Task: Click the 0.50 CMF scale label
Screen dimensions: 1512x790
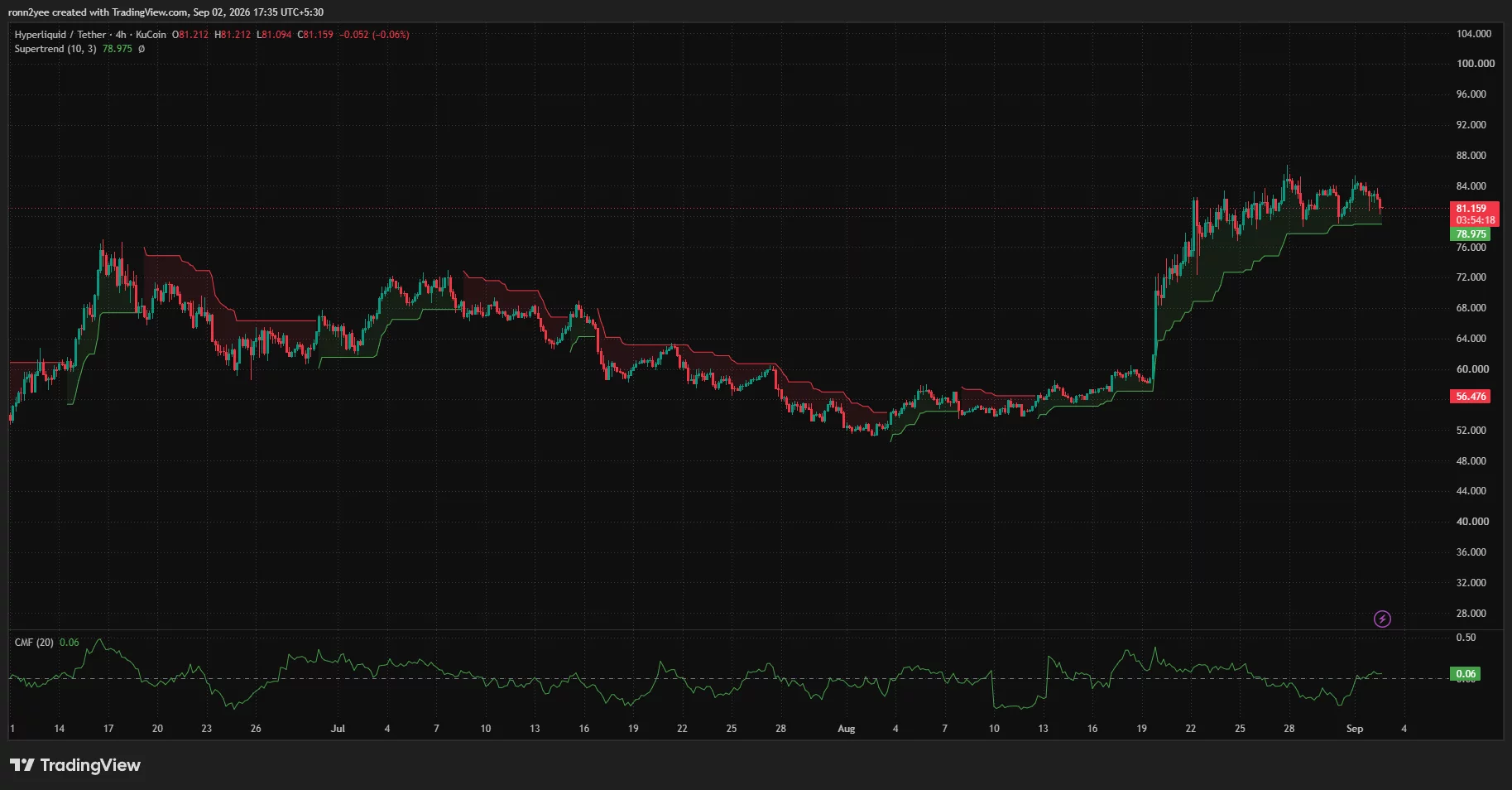Action: click(1466, 638)
